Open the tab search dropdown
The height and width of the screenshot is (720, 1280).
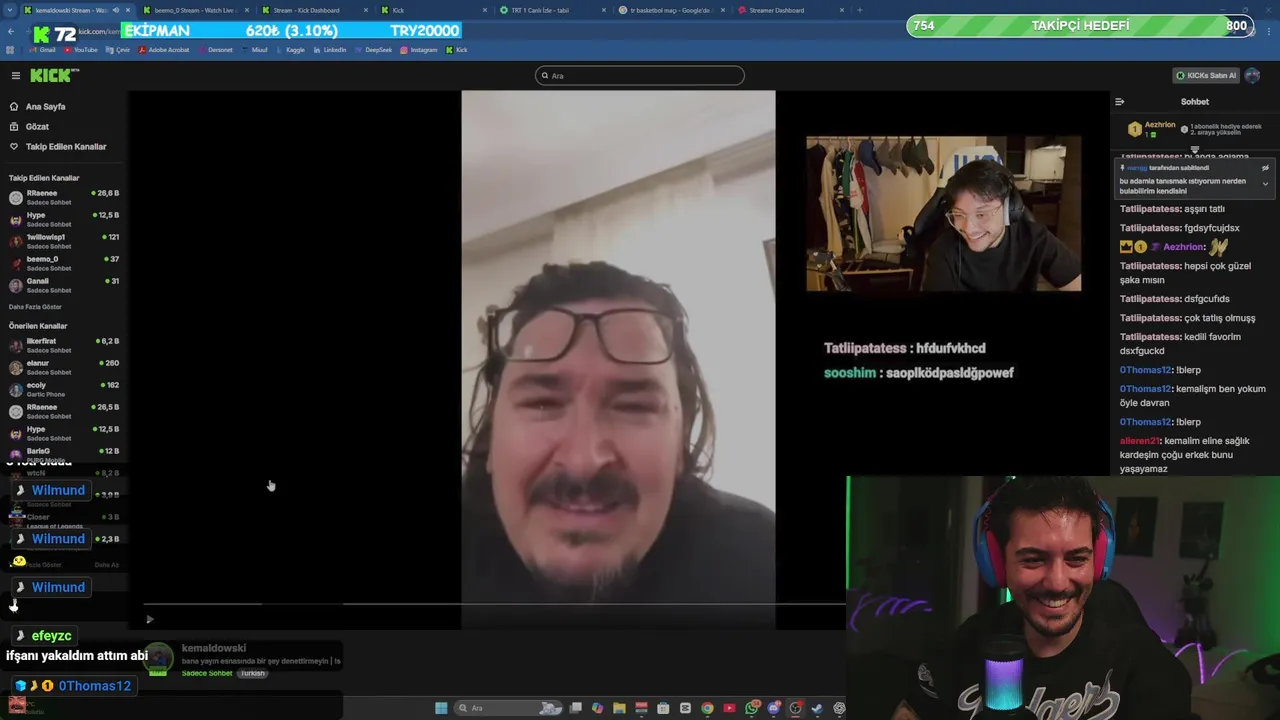(x=10, y=10)
